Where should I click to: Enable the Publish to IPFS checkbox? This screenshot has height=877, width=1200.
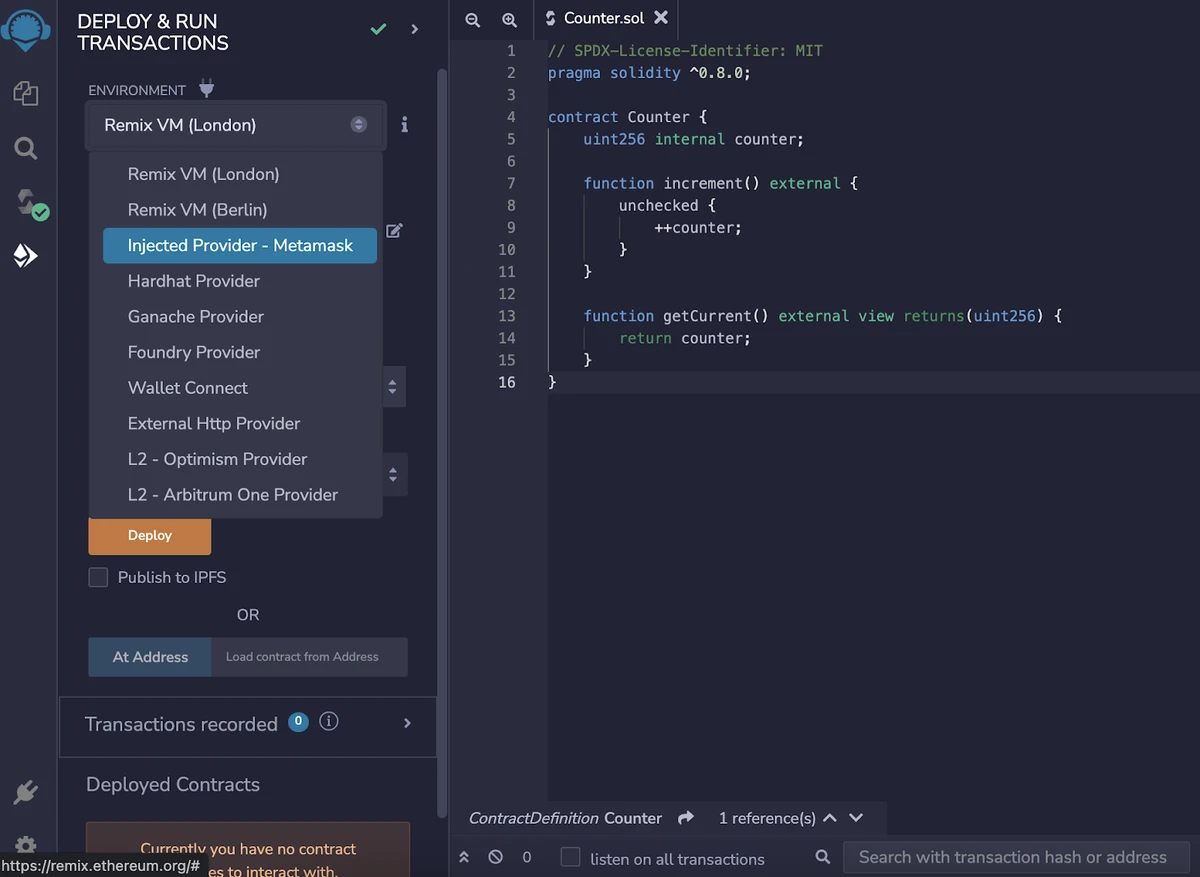pyautogui.click(x=98, y=577)
